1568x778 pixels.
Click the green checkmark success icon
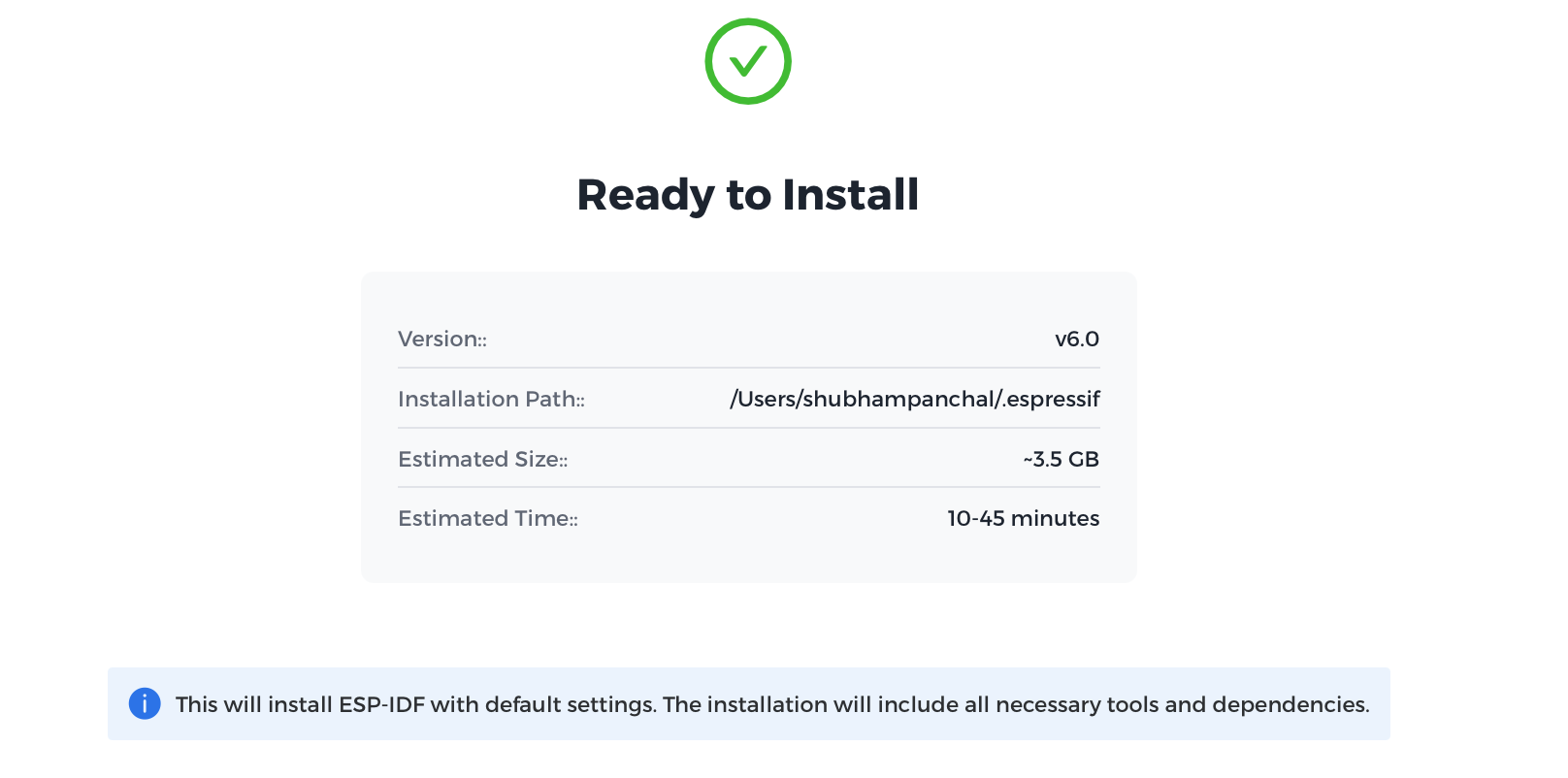point(747,61)
